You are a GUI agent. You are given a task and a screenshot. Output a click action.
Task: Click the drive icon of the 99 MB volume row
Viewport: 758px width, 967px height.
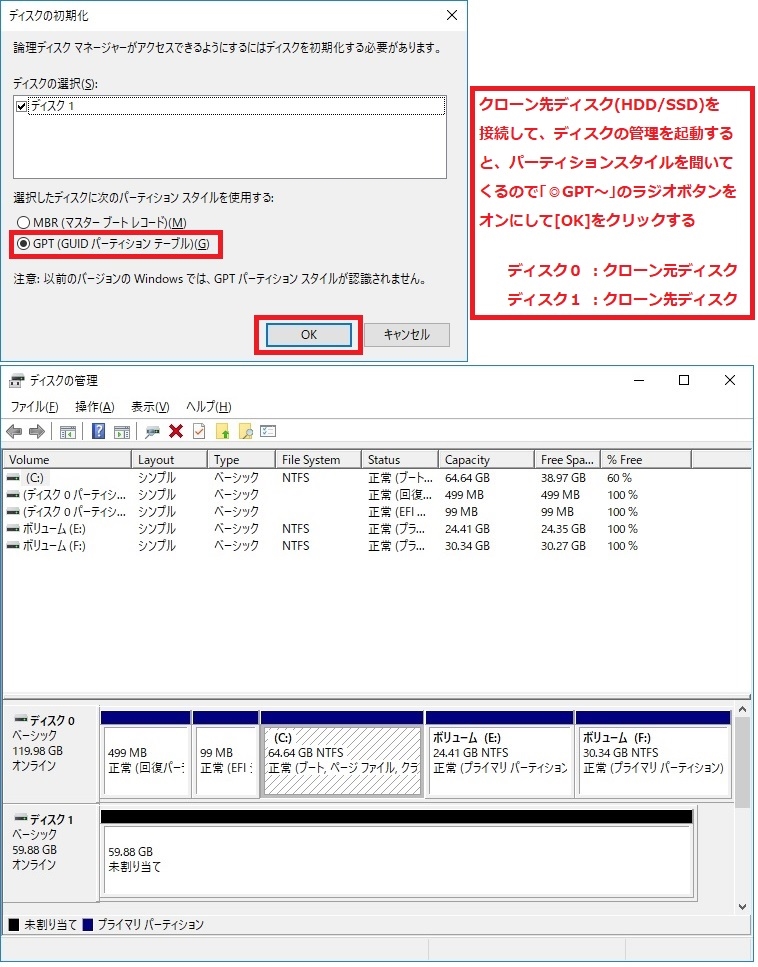coord(13,512)
